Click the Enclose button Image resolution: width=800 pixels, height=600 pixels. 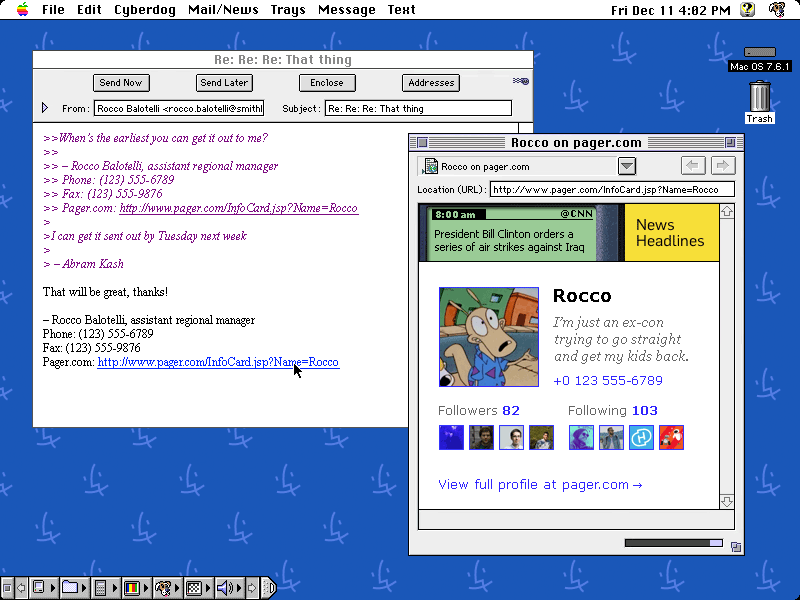click(327, 83)
